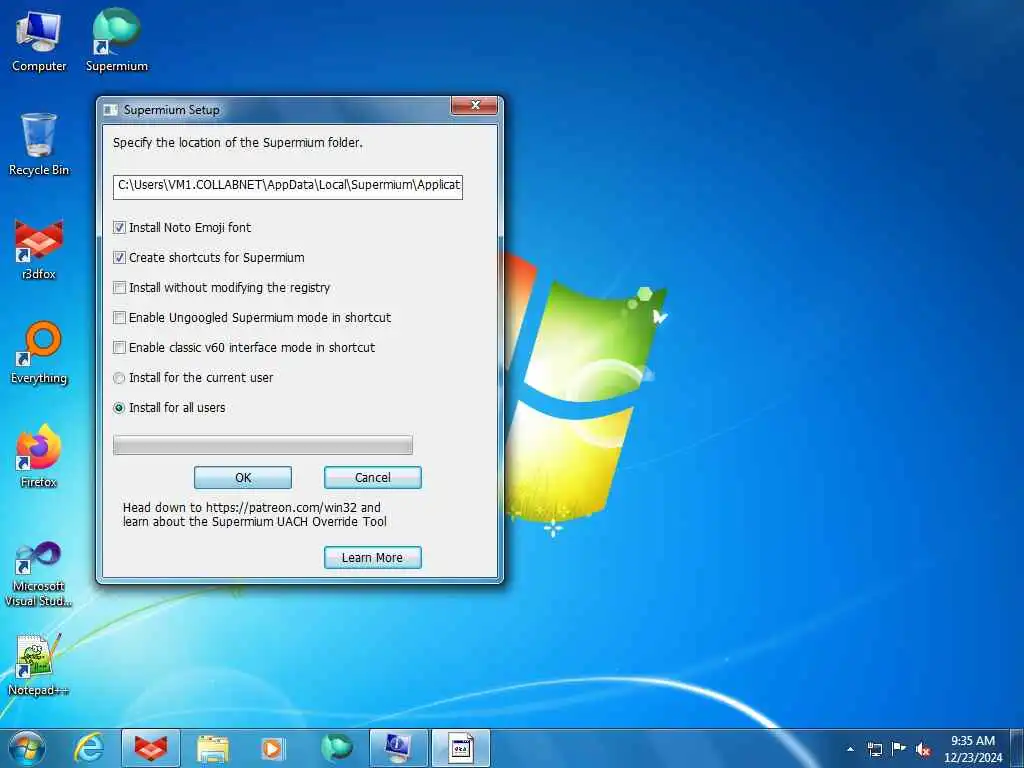
Task: Enable classic v60 interface mode in shortcut
Action: click(x=119, y=347)
